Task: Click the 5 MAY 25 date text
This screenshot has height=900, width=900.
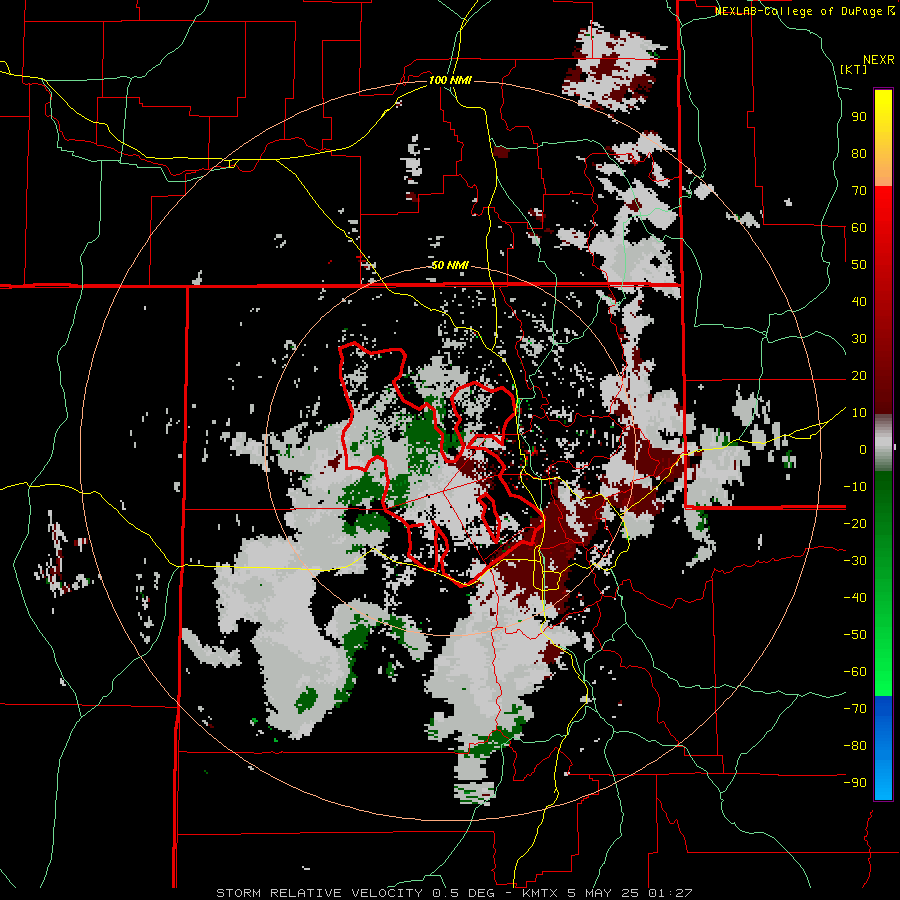Action: (603, 893)
